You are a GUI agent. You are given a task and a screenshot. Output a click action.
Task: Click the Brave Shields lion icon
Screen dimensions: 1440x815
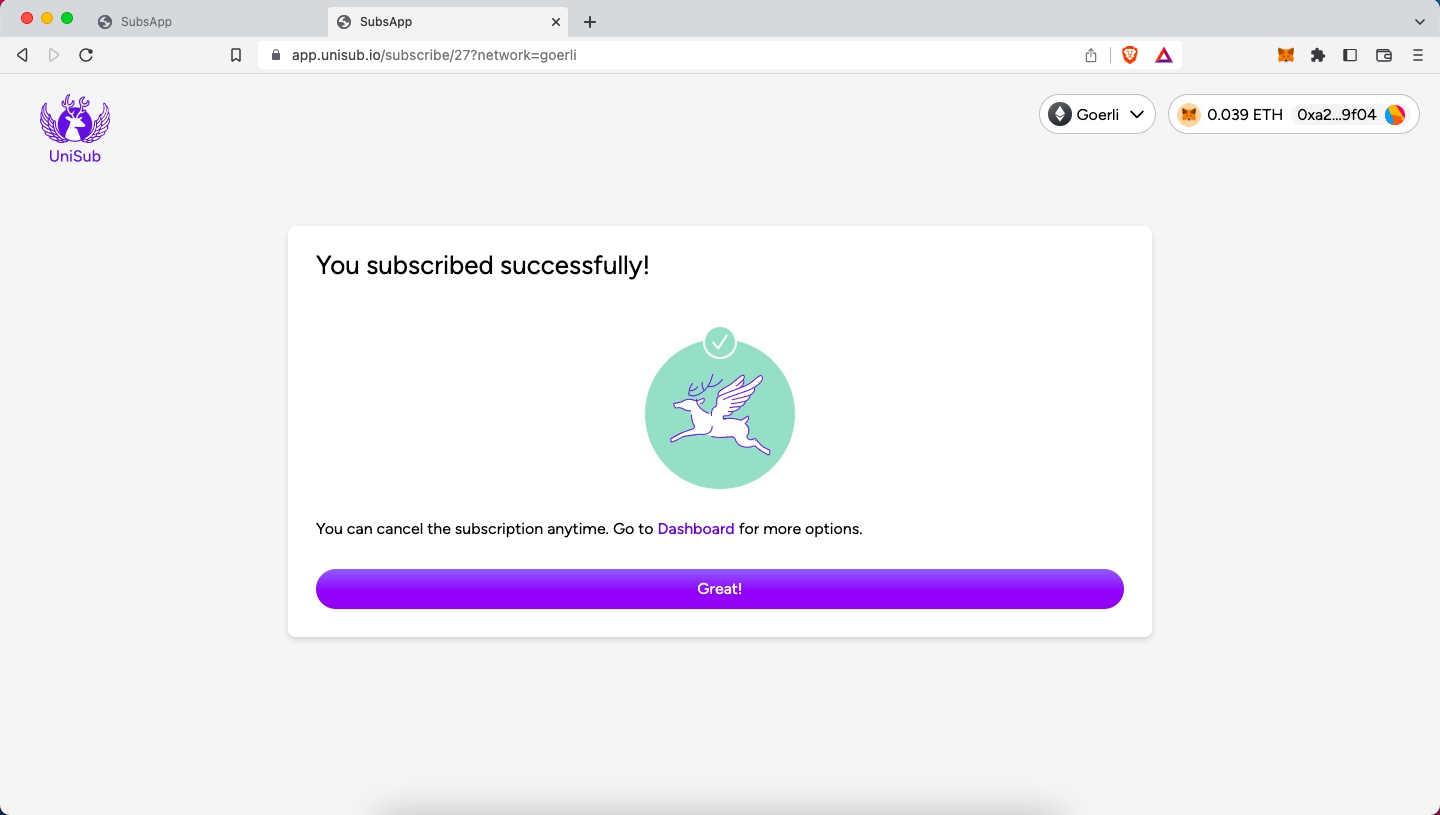pyautogui.click(x=1130, y=55)
